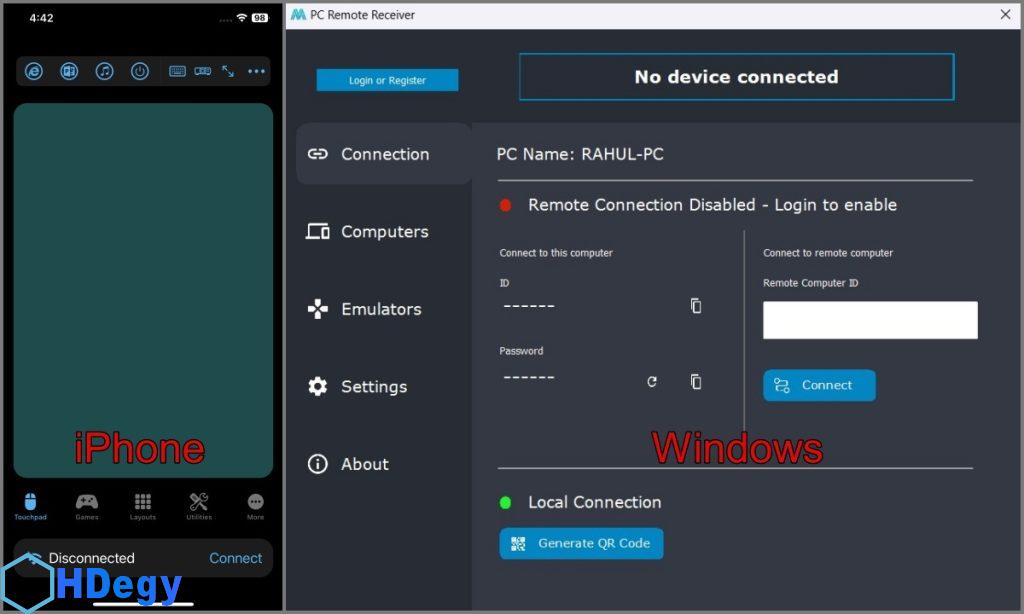Image resolution: width=1024 pixels, height=614 pixels.
Task: Open the three-dot overflow menu on the phone toolbar
Action: (257, 71)
